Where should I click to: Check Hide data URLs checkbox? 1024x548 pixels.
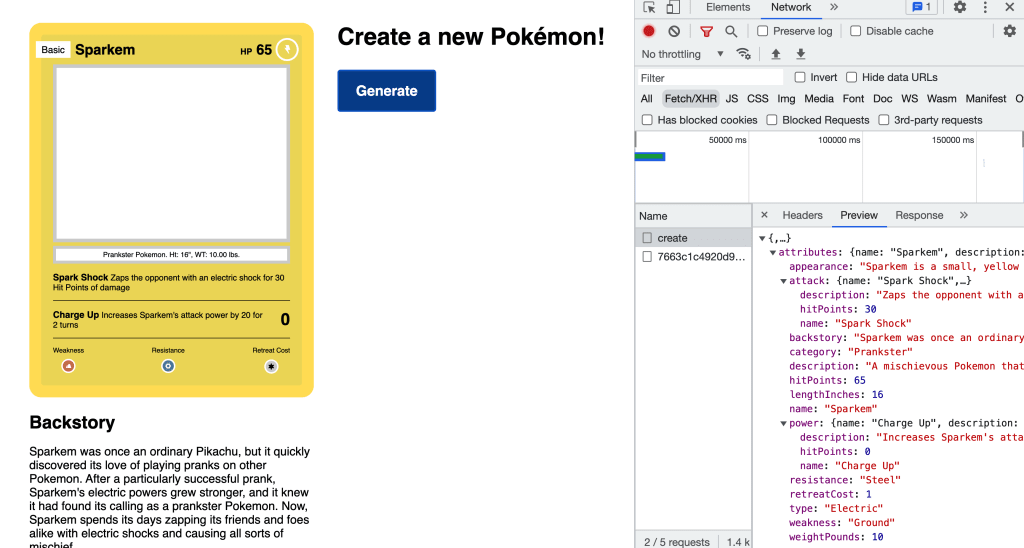(852, 77)
